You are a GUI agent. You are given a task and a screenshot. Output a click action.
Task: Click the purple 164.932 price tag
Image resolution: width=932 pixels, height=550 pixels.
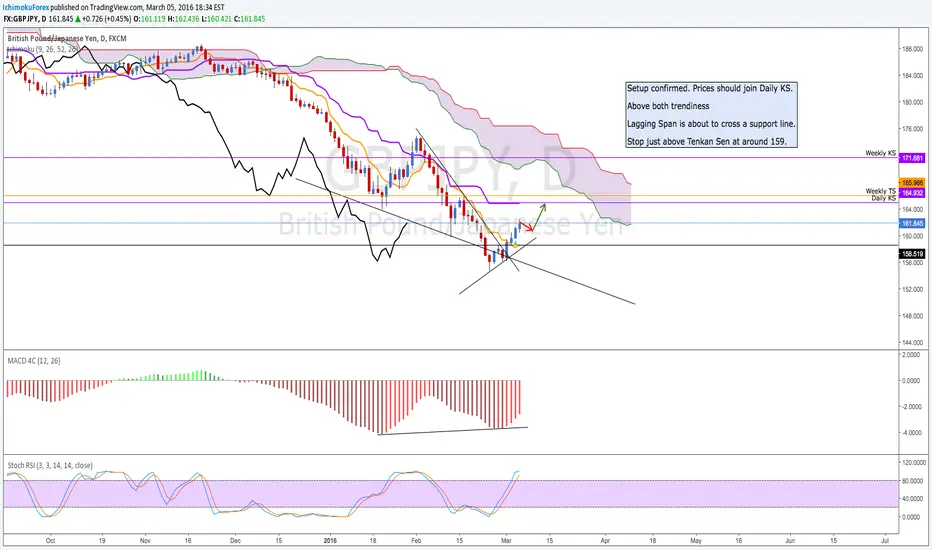point(912,193)
